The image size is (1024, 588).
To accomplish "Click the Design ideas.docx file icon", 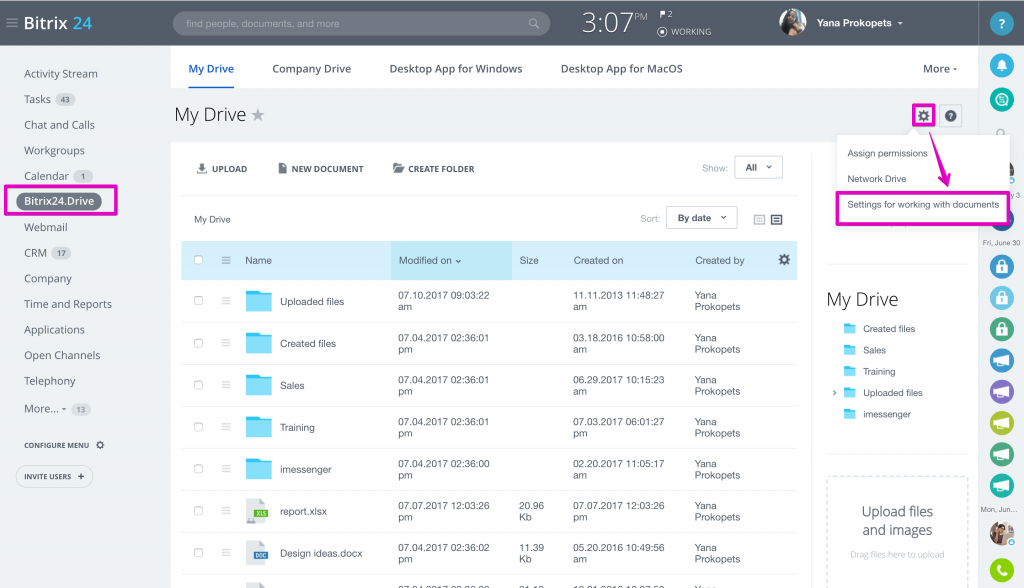I will [x=257, y=553].
